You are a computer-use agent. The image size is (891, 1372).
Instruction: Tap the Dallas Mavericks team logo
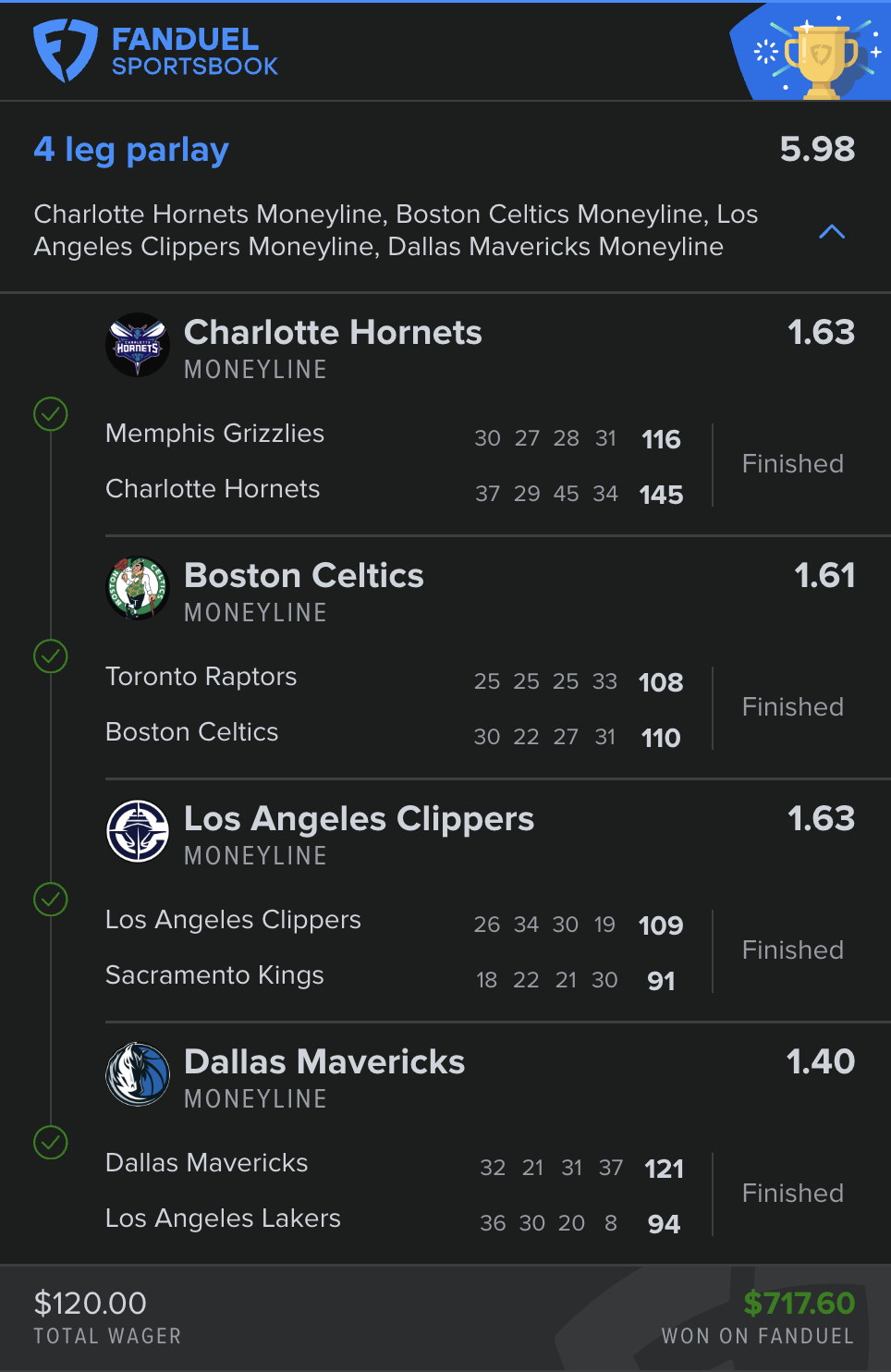click(x=138, y=1074)
